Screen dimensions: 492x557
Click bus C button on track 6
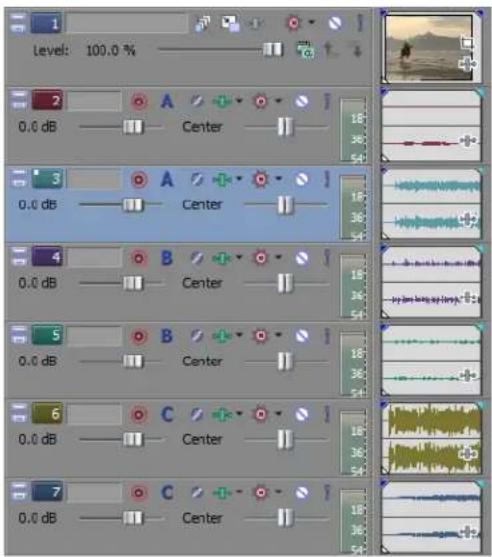tap(167, 414)
